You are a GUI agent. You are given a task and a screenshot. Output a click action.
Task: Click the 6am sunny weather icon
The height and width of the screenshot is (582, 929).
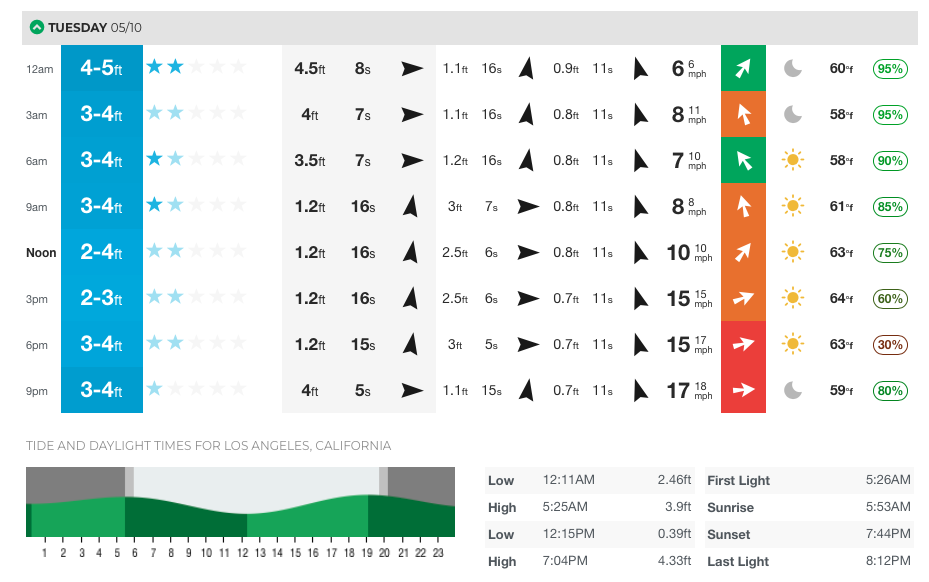pos(793,160)
